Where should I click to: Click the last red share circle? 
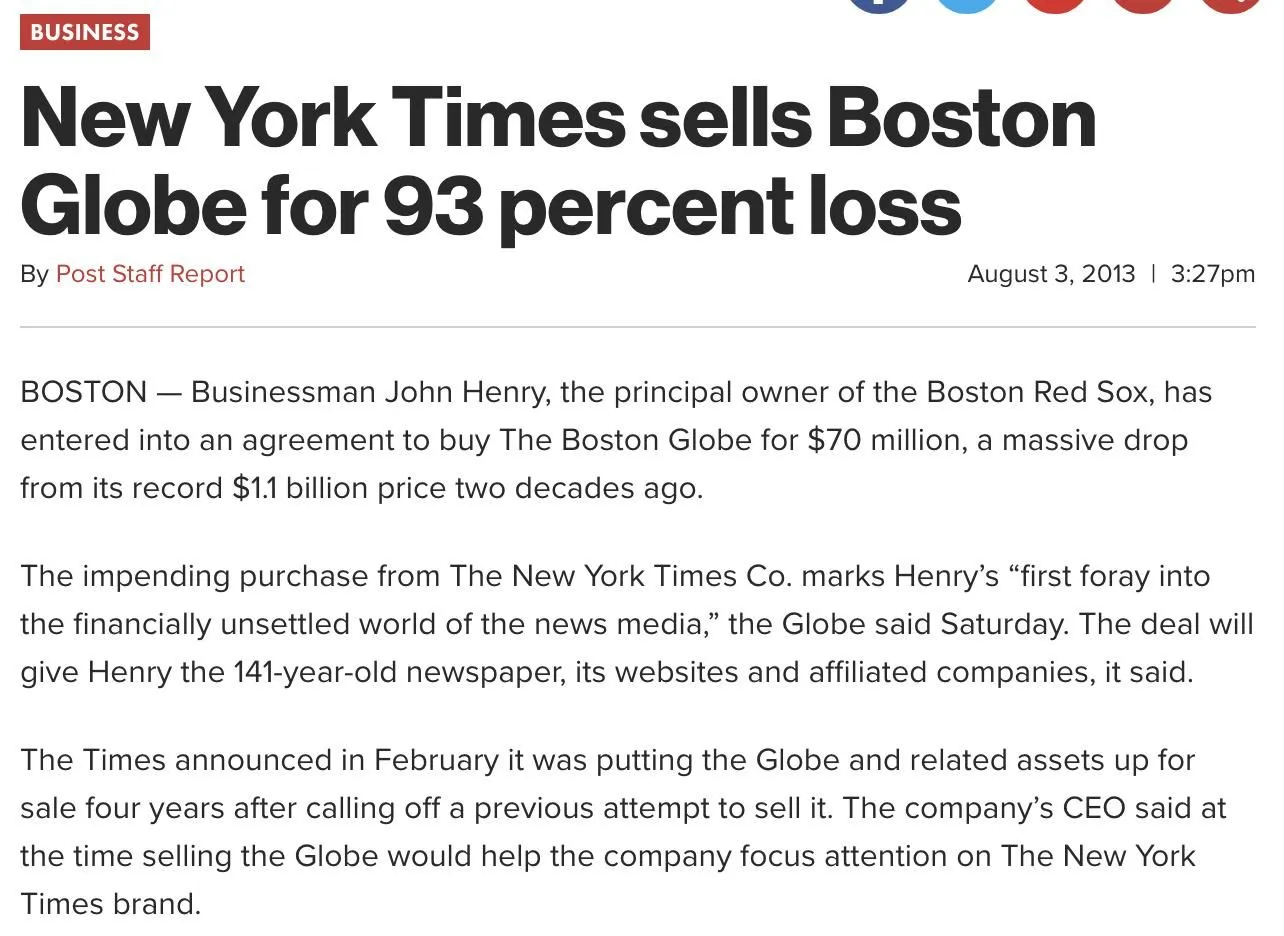click(x=1230, y=4)
